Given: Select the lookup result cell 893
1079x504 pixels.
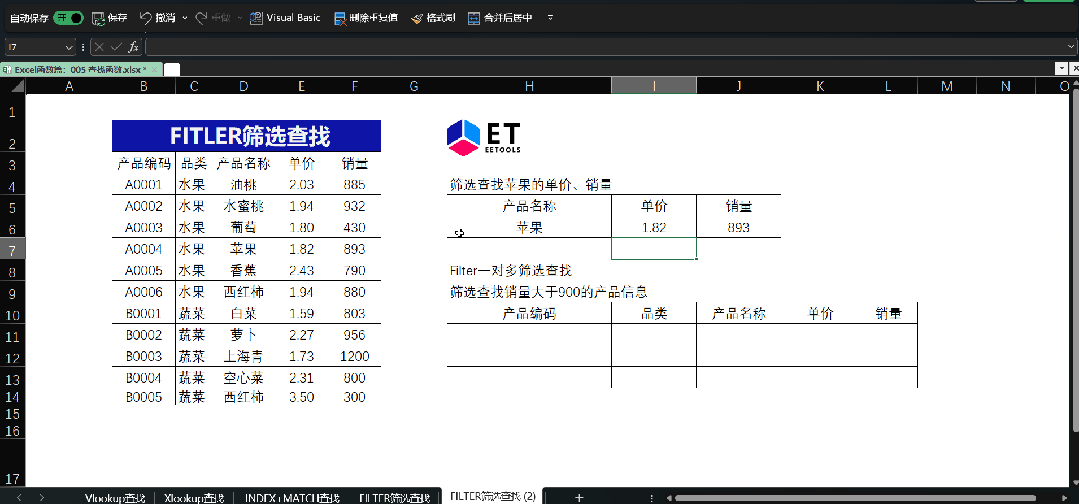Looking at the screenshot, I should point(738,228).
